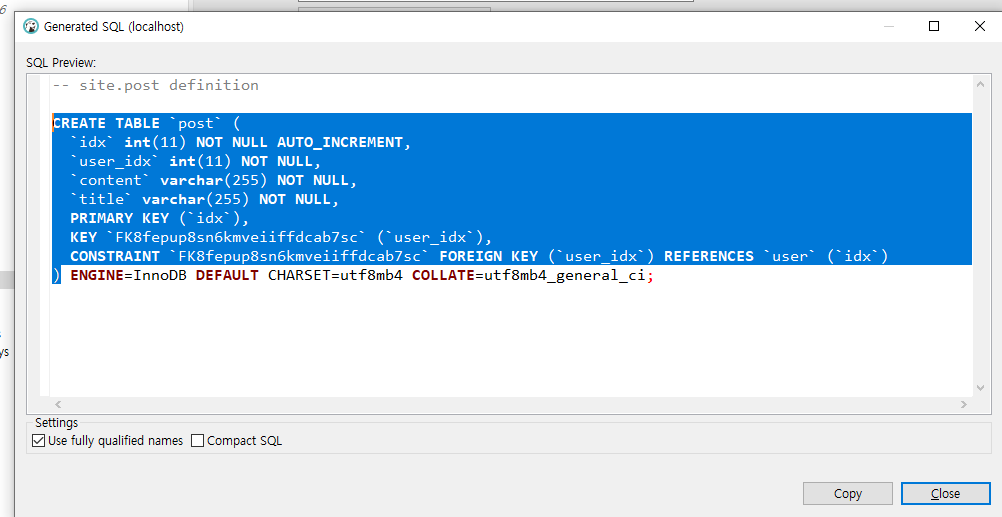Click the CREATE TABLE `post` line
Image resolution: width=1002 pixels, height=517 pixels.
146,123
